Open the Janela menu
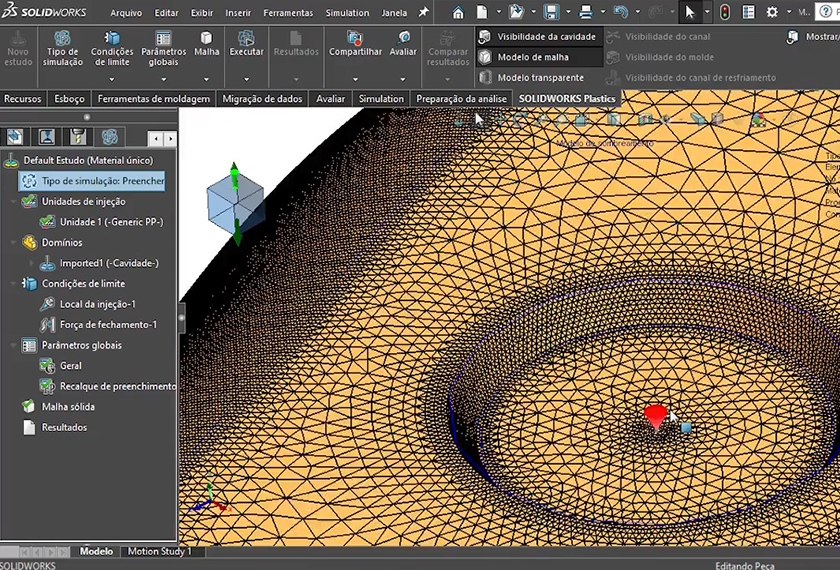840x570 pixels. point(394,13)
